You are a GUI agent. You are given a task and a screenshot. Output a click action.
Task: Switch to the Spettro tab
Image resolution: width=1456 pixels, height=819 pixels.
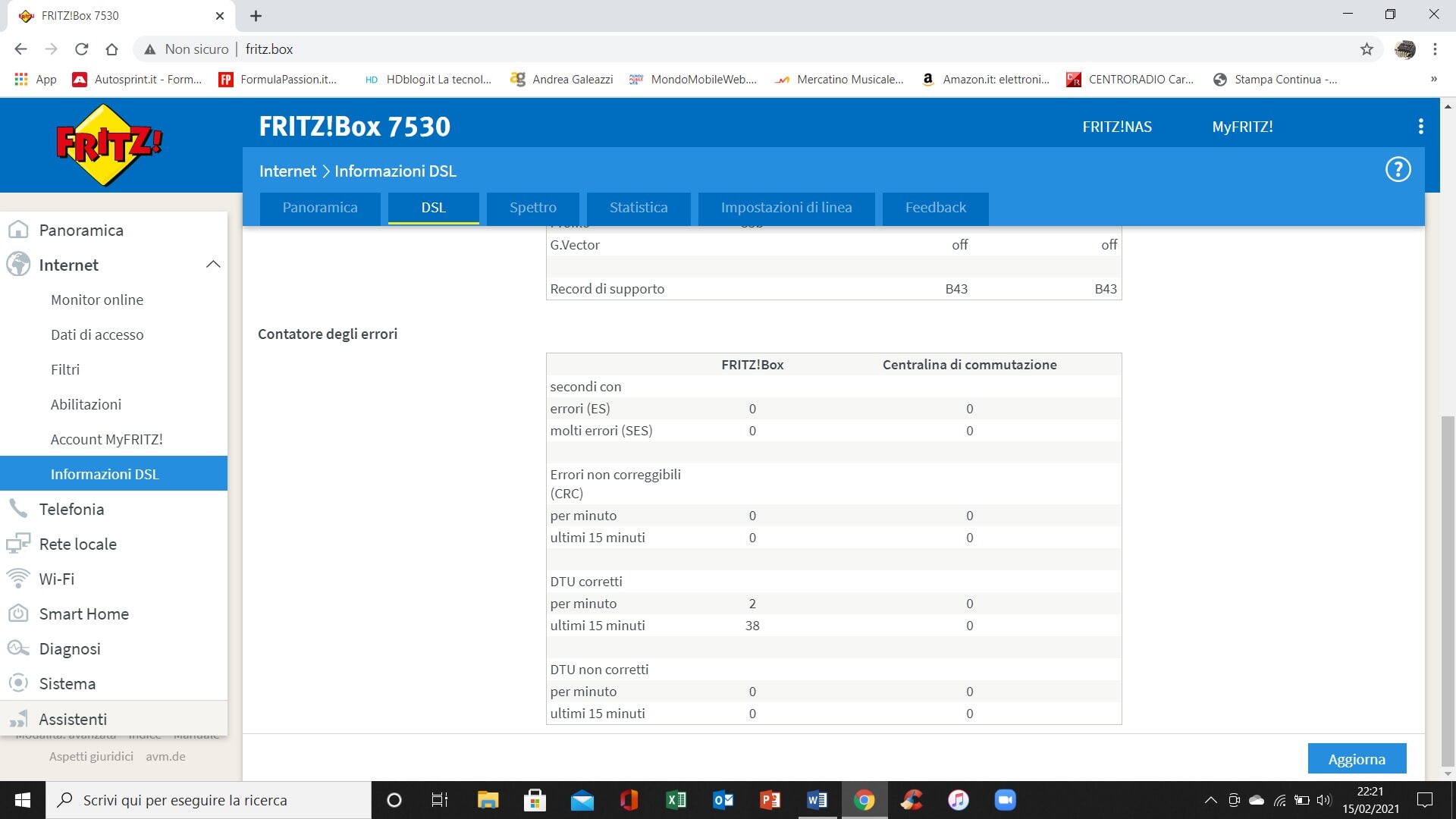tap(533, 208)
